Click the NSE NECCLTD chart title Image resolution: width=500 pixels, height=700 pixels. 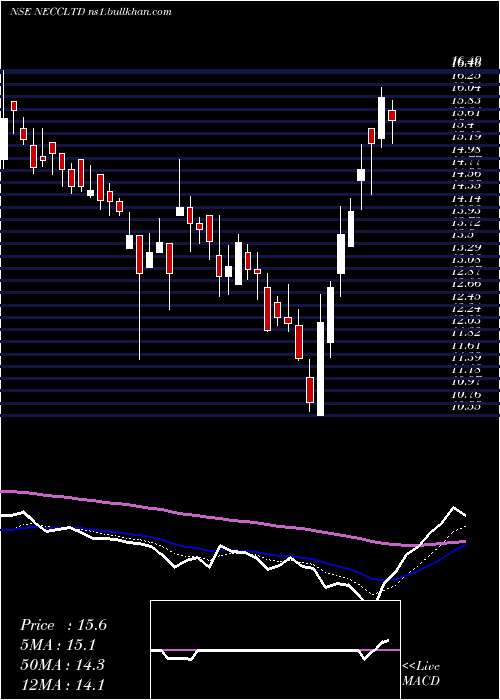click(91, 12)
